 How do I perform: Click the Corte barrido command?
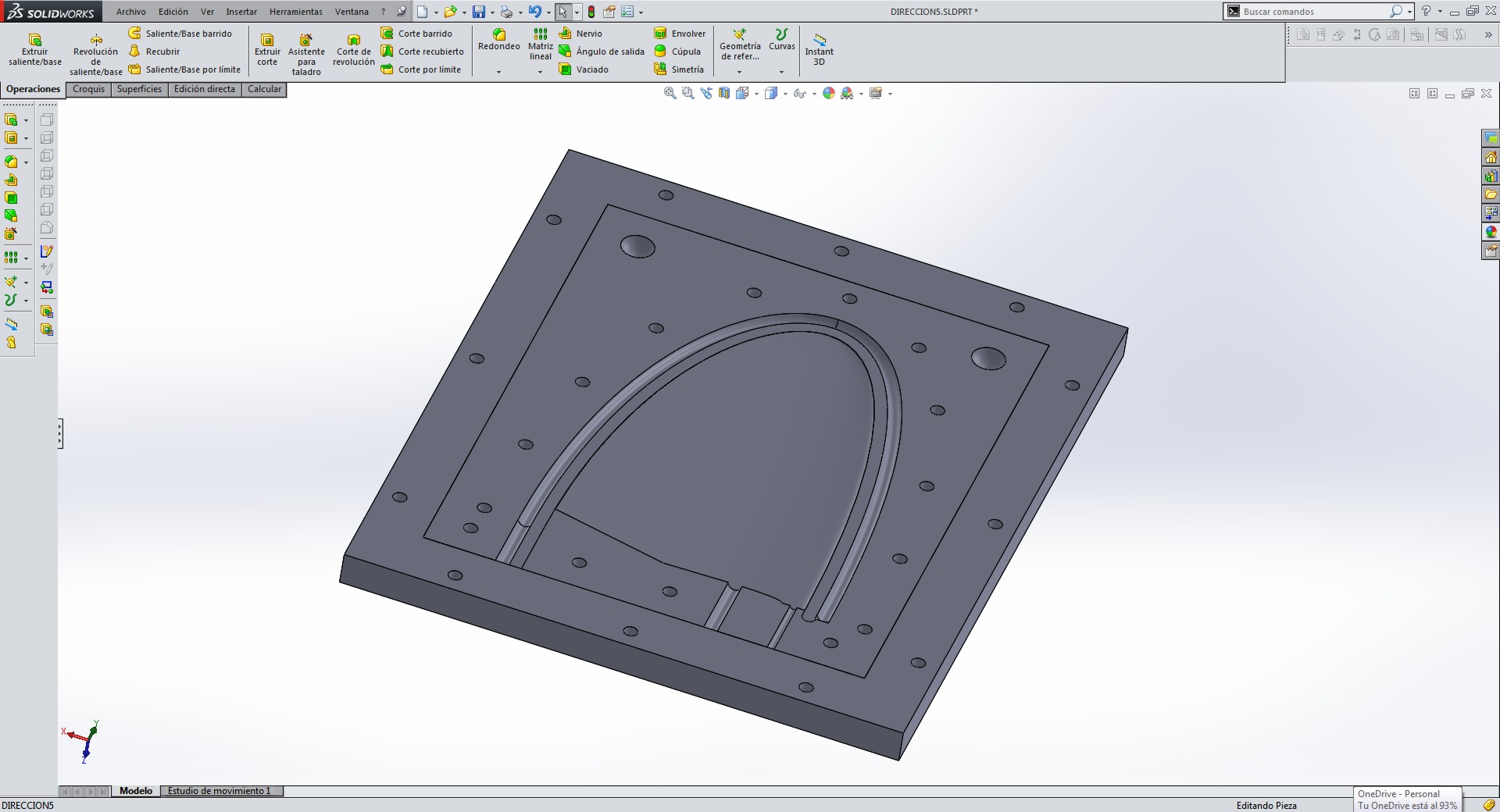pos(424,34)
